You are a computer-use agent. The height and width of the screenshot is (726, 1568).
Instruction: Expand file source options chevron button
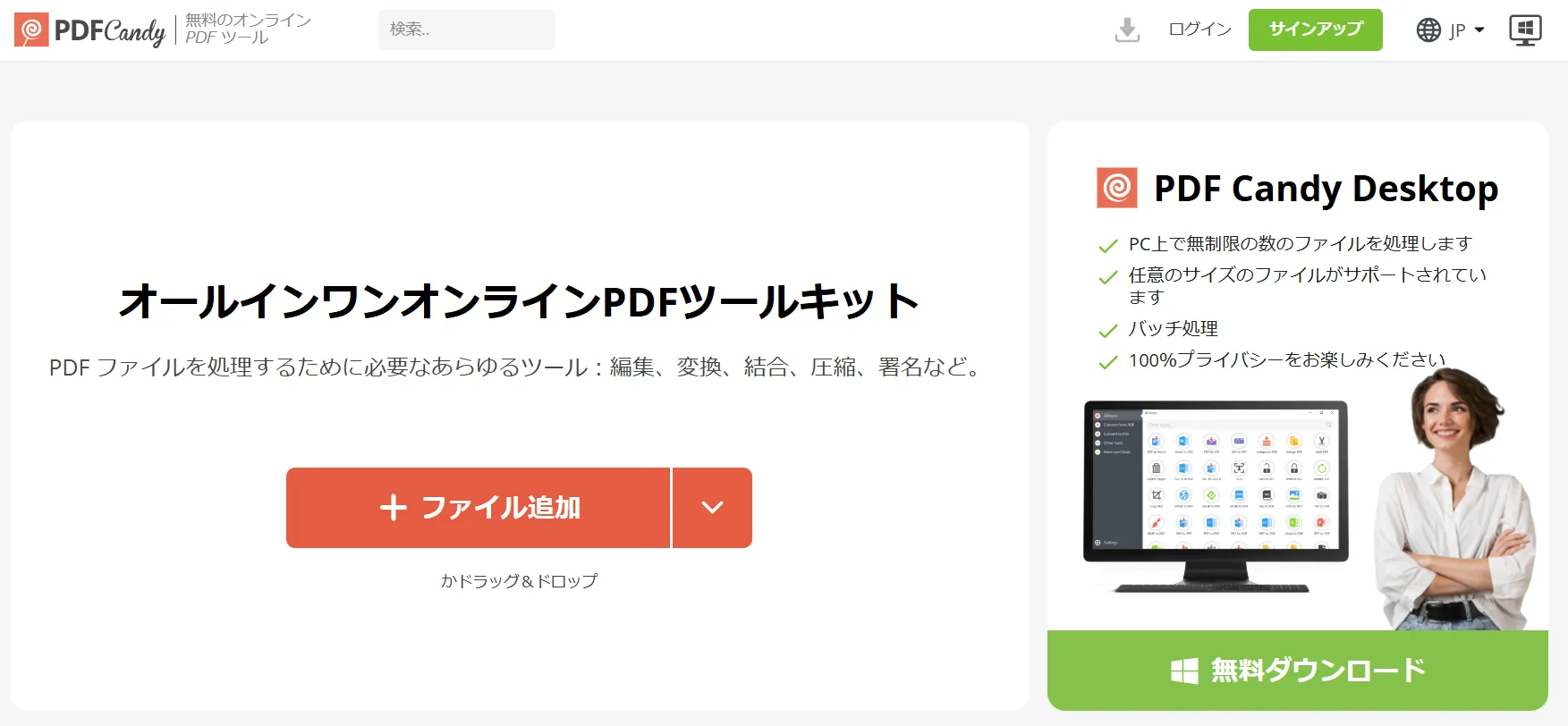point(712,508)
